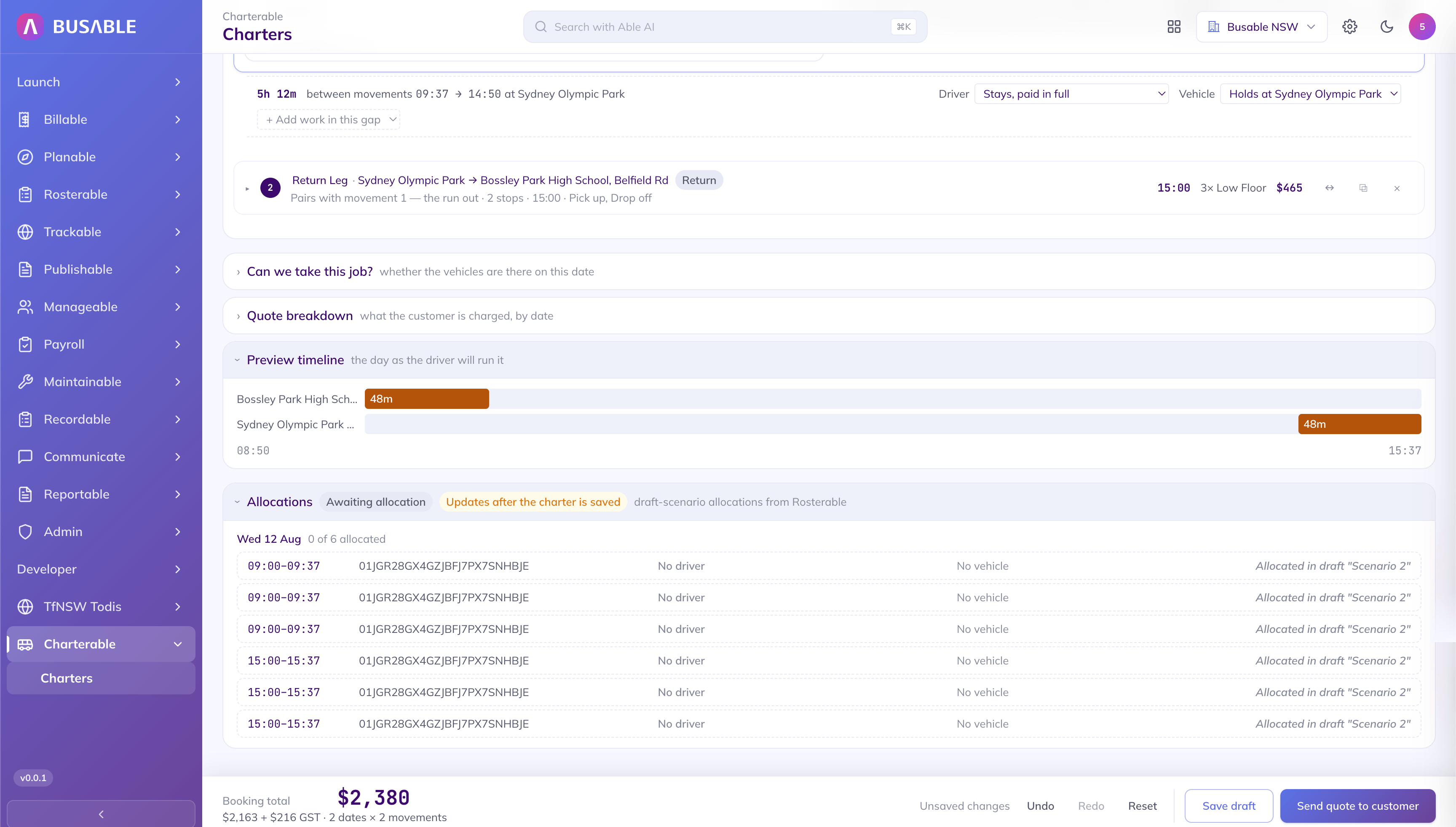1456x827 pixels.
Task: Click the Rosterable clipboard icon
Action: point(25,194)
